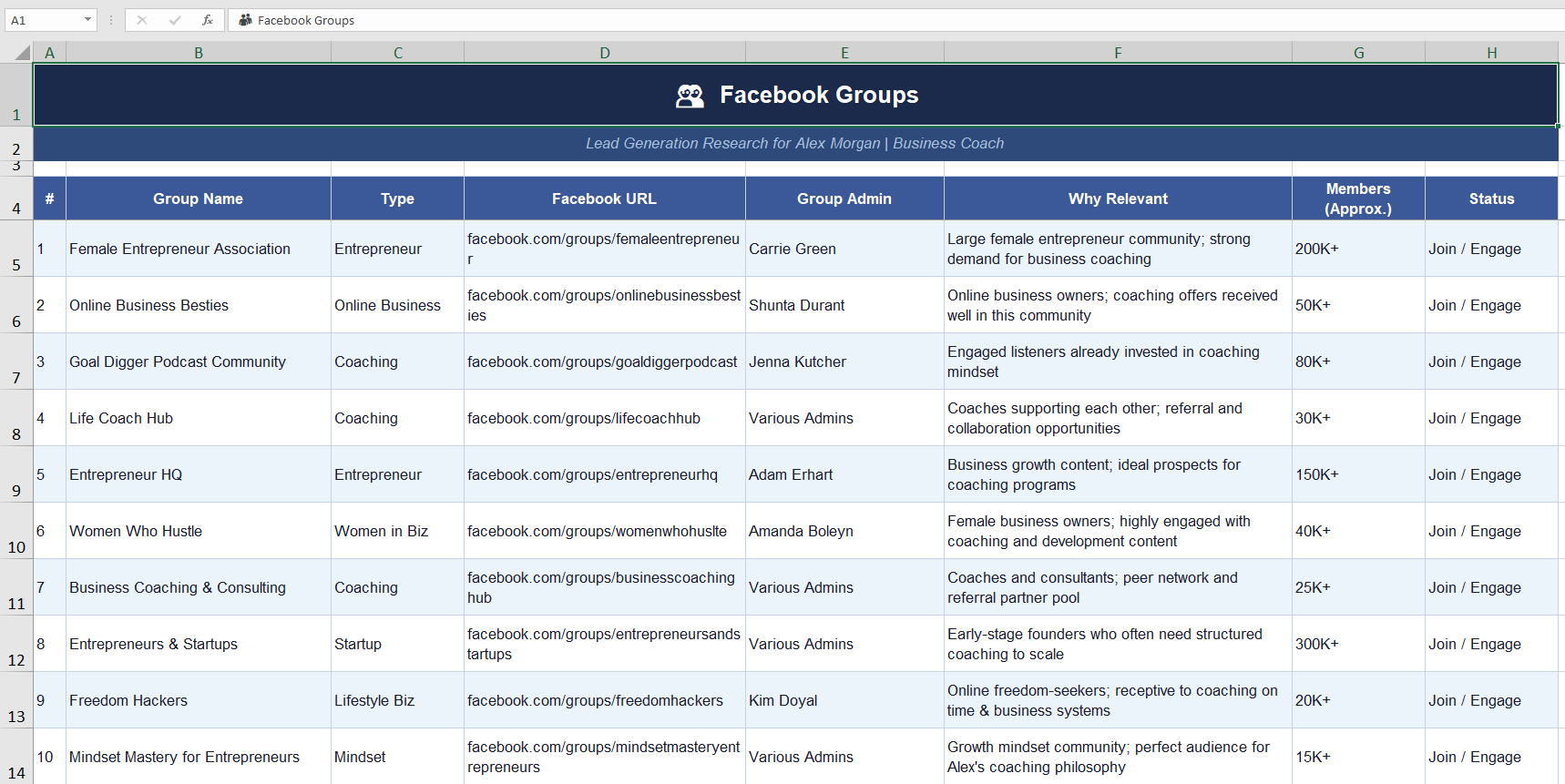The width and height of the screenshot is (1565, 784).
Task: Select the Jenna Kutcher admin cell
Action: pos(844,361)
